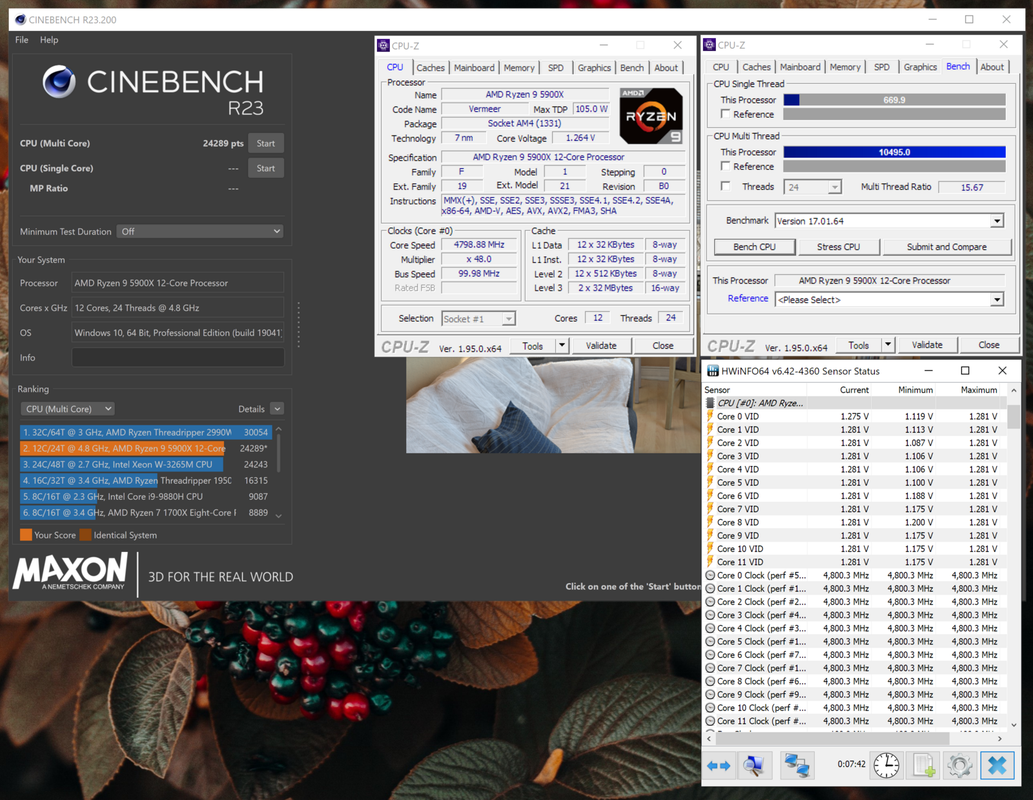Click HWiNFO blue X close-sensors icon

997,765
